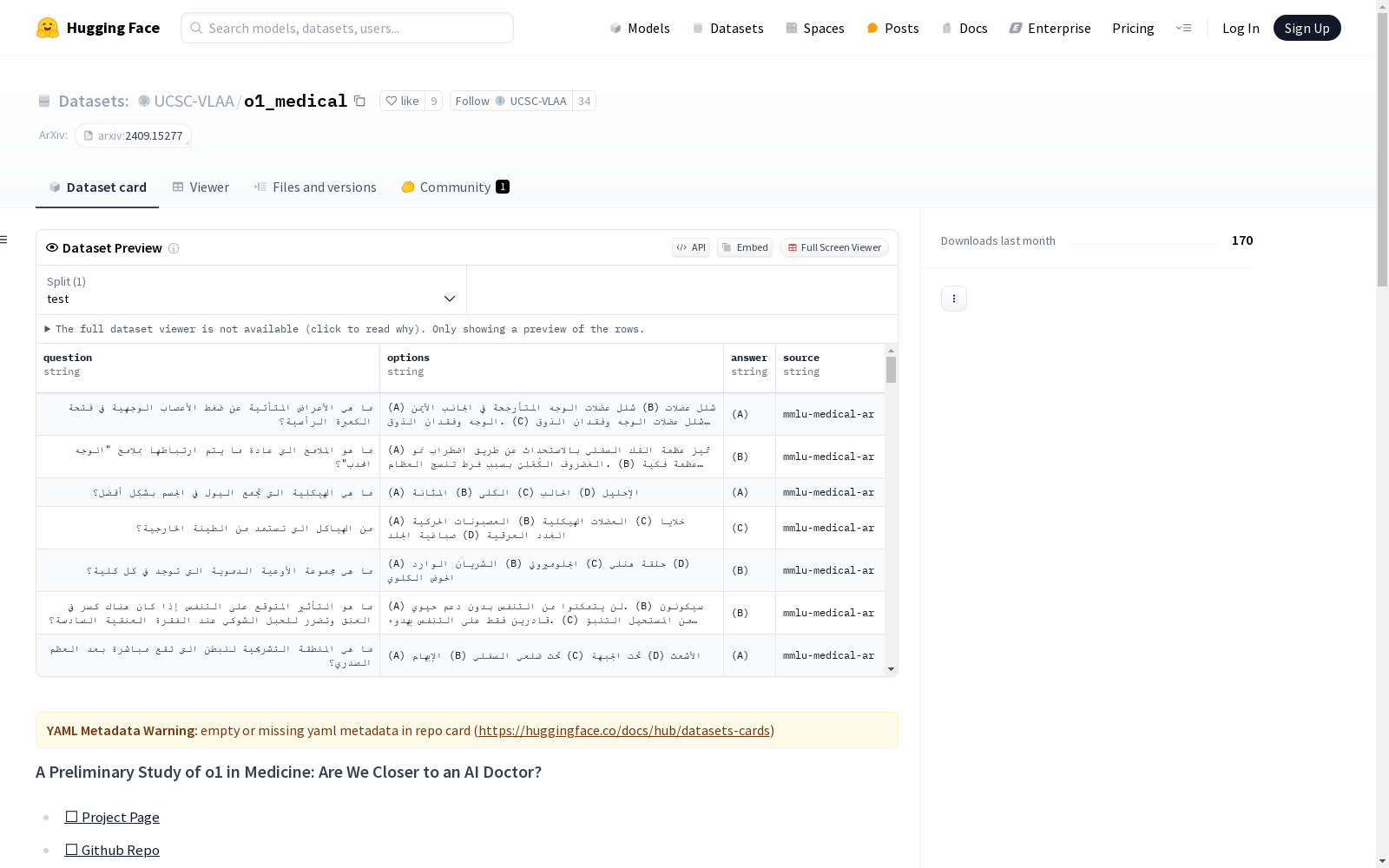This screenshot has width=1389, height=868.
Task: Click the page vertical scrollbar thumb
Action: pos(1382,148)
